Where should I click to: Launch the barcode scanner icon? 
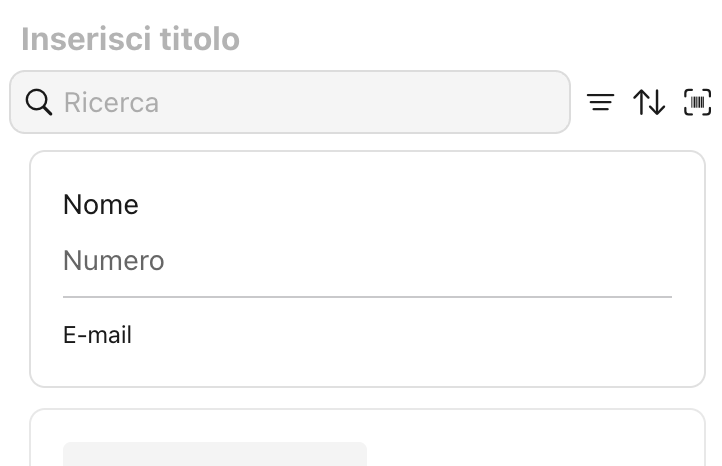[697, 102]
